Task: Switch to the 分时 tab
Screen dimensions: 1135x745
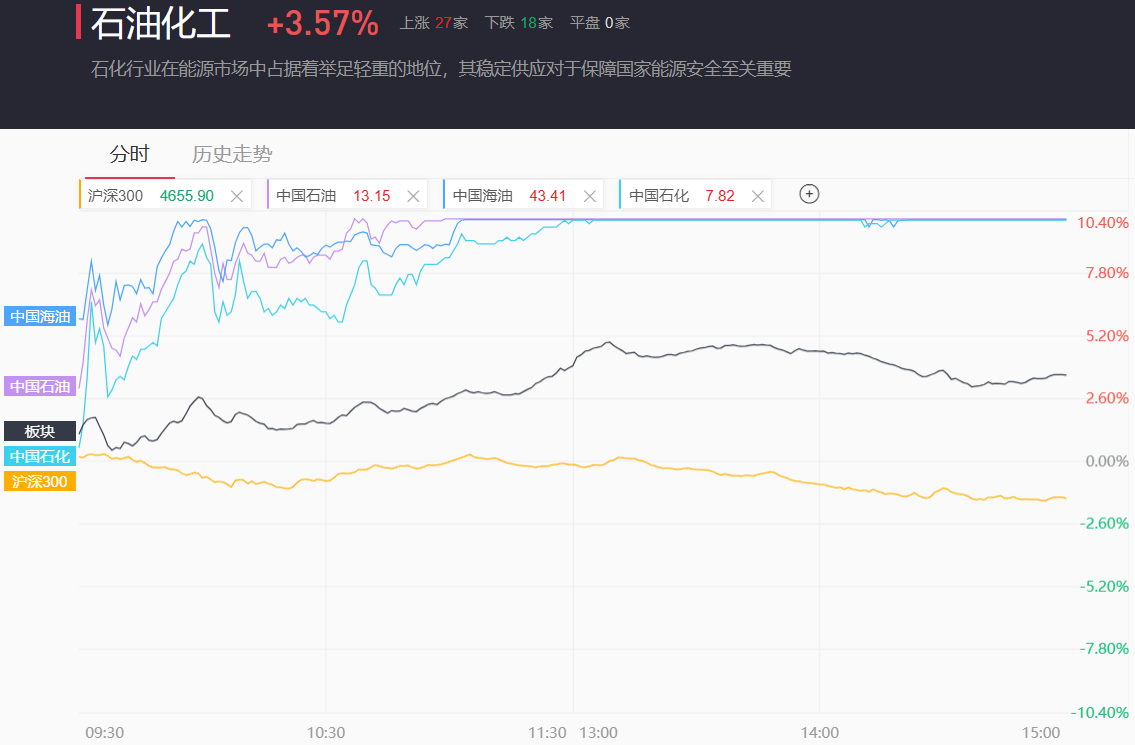Action: [129, 154]
